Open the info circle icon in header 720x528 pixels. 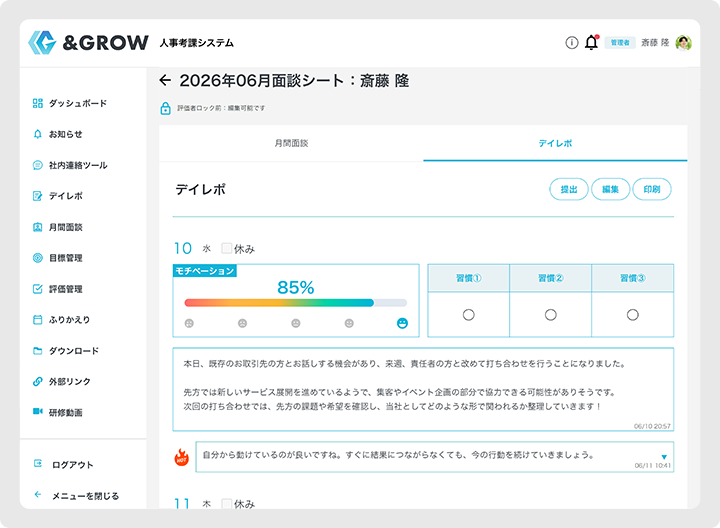coord(572,43)
